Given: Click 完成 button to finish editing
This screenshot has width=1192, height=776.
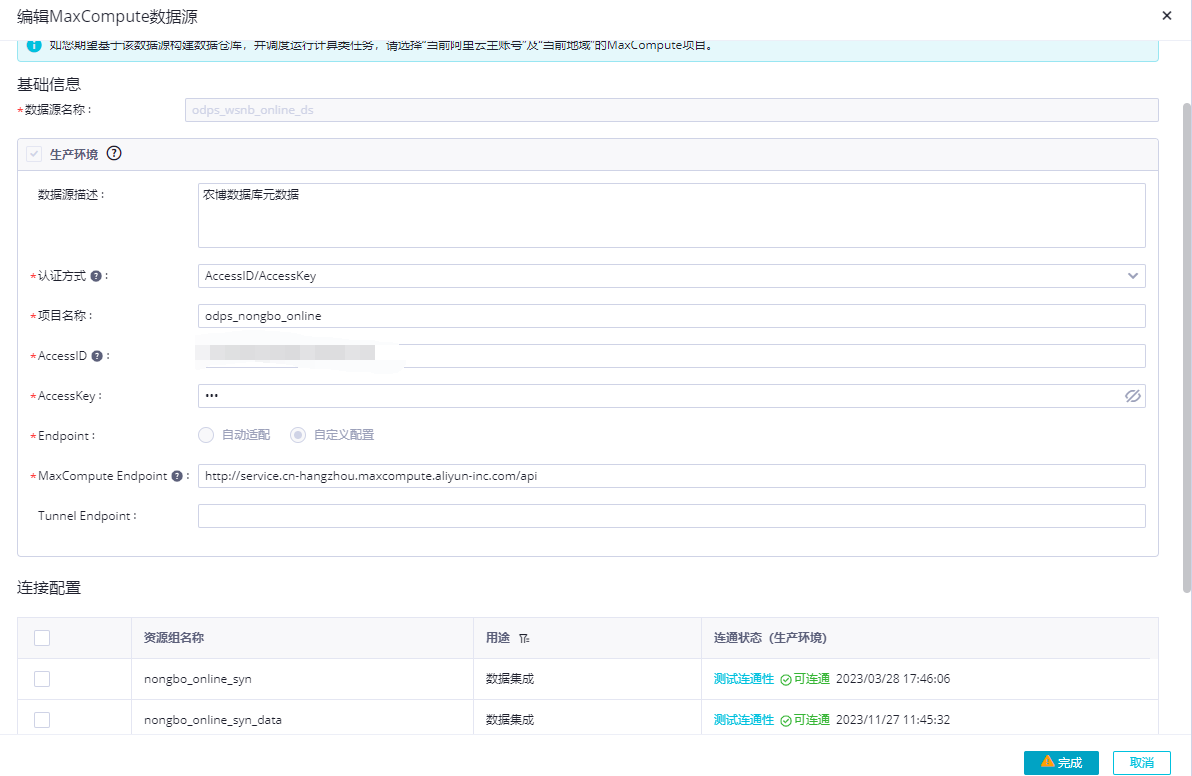Looking at the screenshot, I should (1061, 762).
